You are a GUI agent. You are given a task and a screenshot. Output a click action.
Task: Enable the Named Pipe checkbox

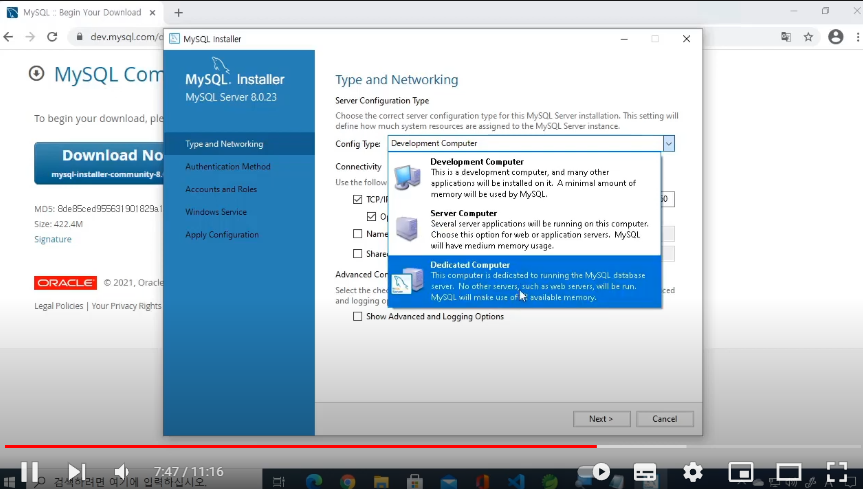click(358, 233)
